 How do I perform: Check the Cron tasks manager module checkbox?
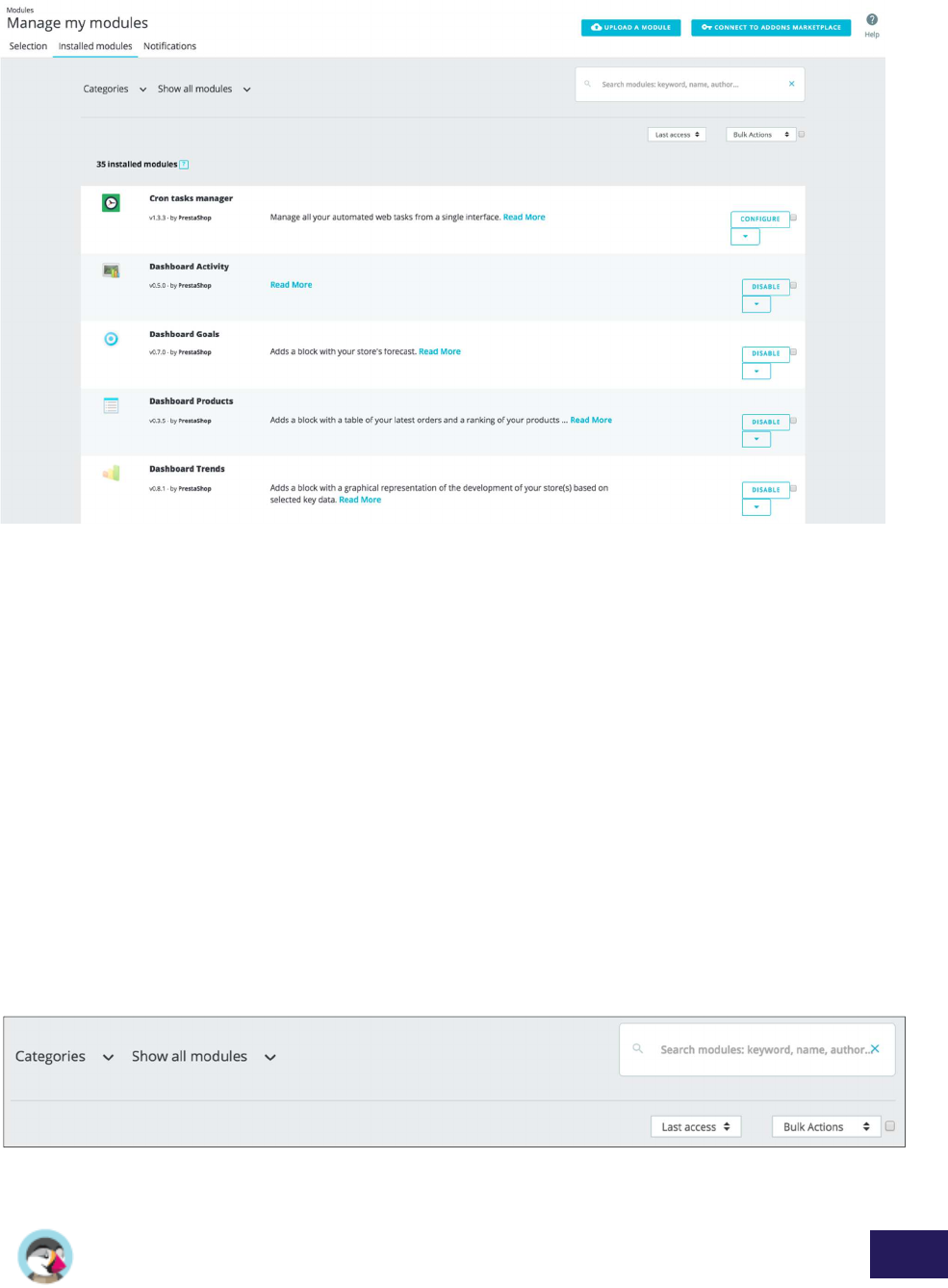(793, 218)
